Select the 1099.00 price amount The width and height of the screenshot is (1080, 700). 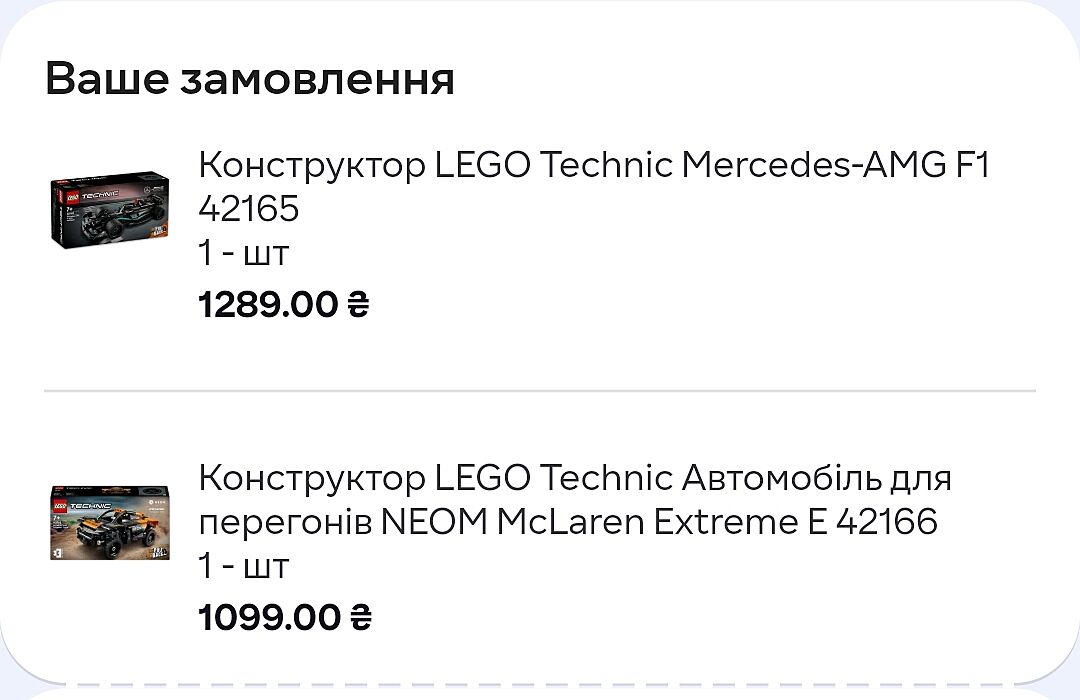point(270,618)
